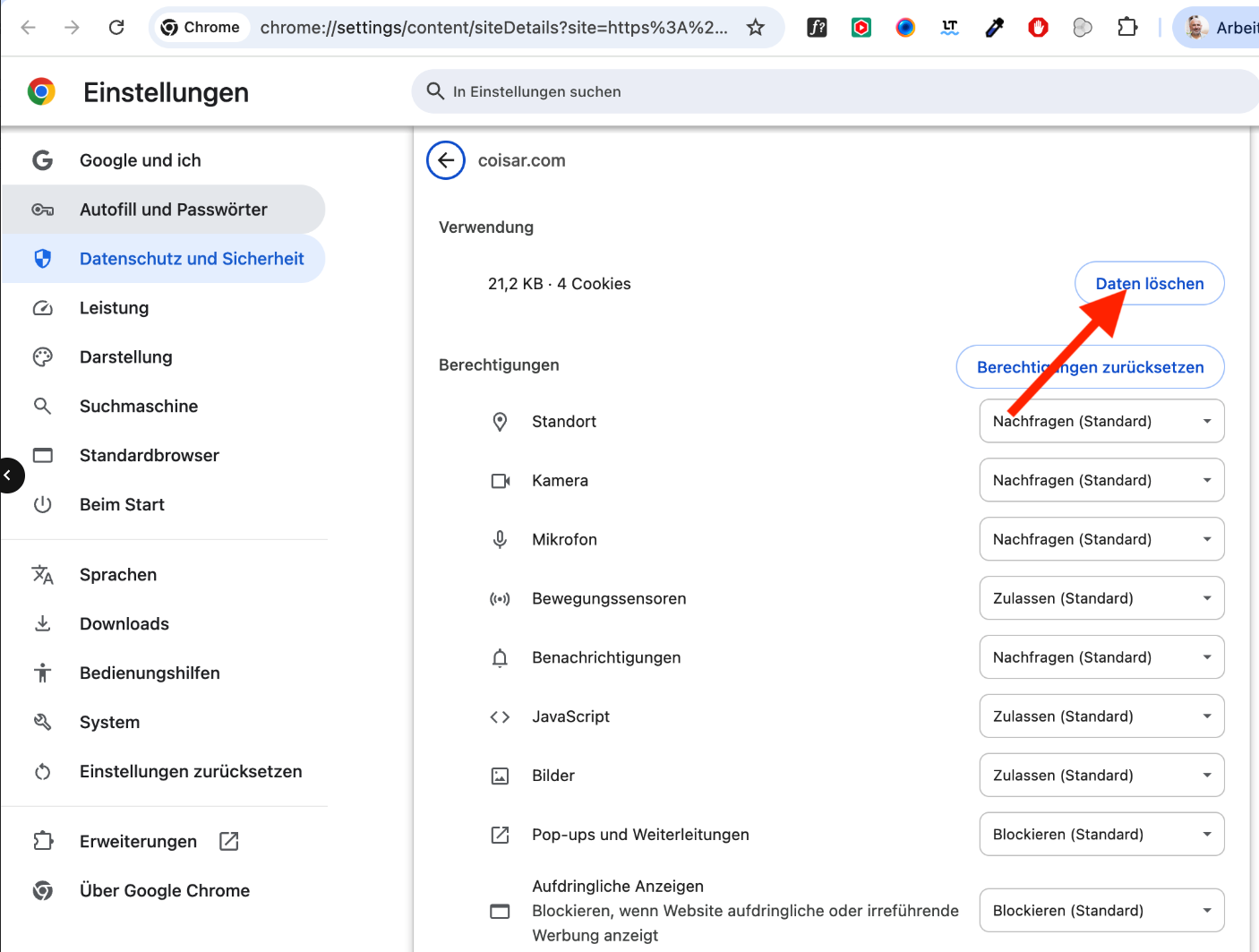Click the key icon beside Autofill und Passwörter
The image size is (1259, 952).
pos(42,210)
